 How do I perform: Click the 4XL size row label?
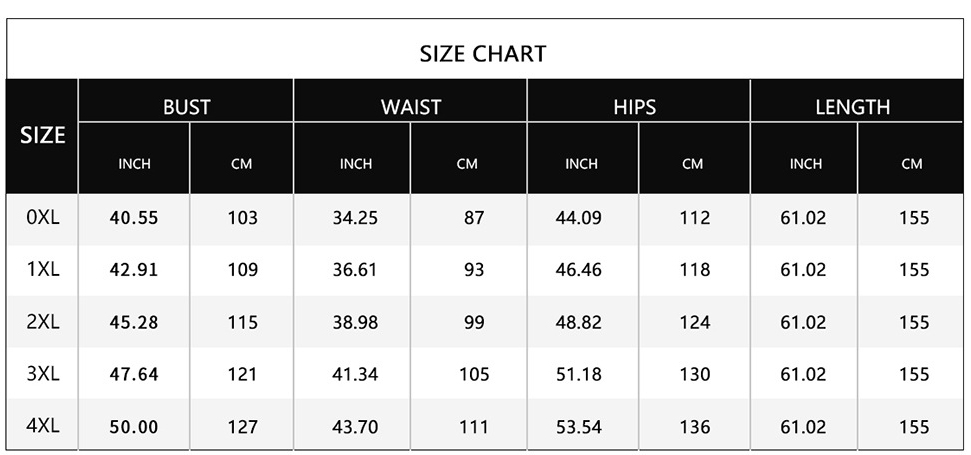tap(43, 426)
